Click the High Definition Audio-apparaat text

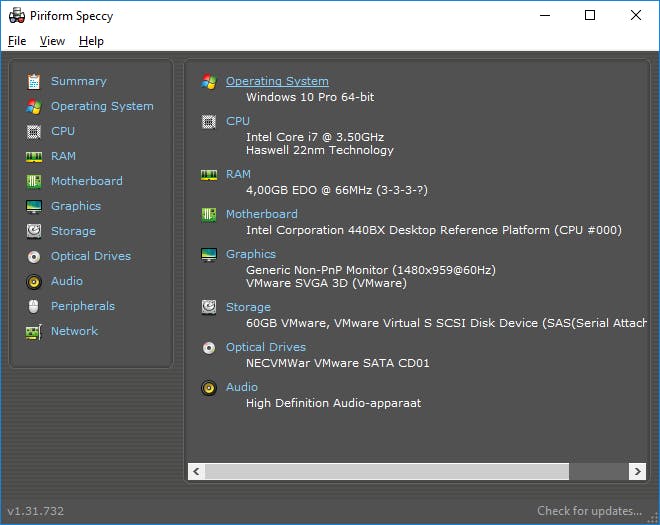click(x=333, y=403)
